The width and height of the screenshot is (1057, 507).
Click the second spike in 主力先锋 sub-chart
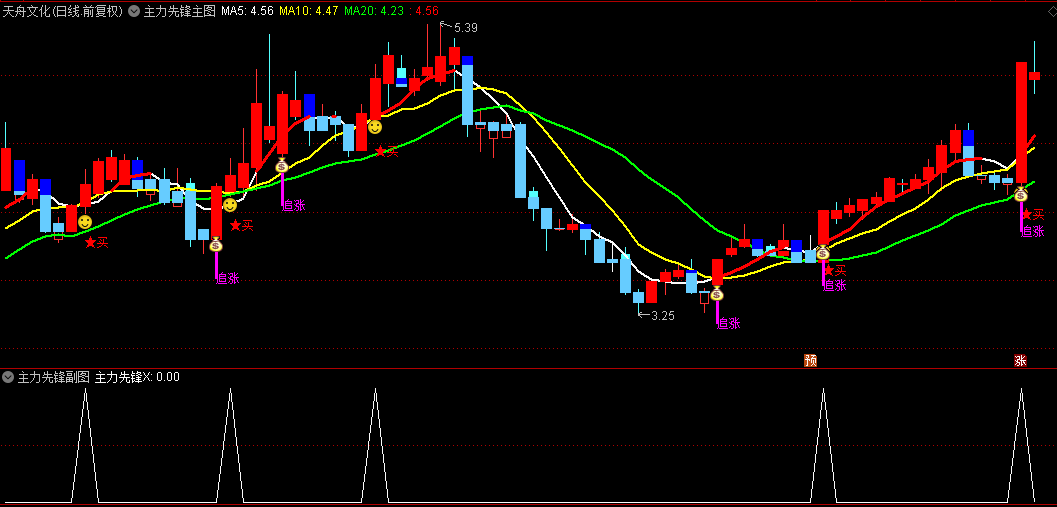pyautogui.click(x=230, y=445)
